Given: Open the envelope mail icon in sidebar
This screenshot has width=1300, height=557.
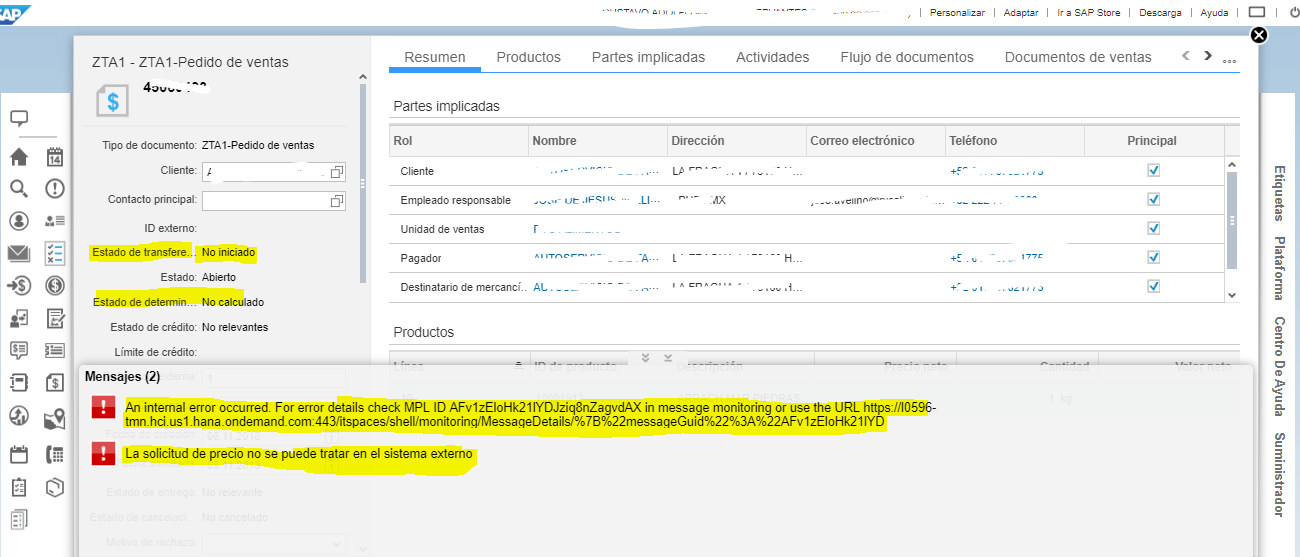Looking at the screenshot, I should 19,253.
